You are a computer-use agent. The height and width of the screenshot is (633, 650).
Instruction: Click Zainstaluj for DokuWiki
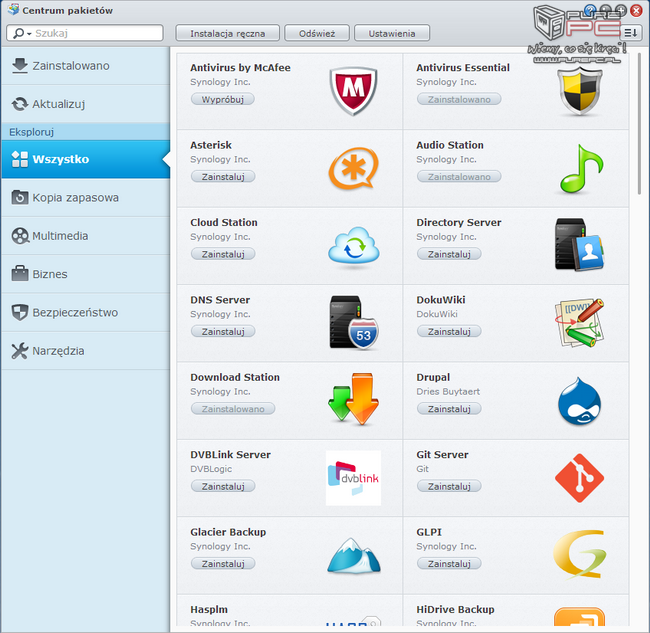(449, 332)
